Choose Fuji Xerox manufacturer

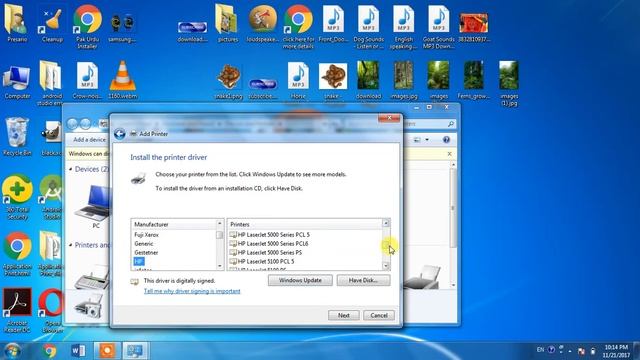point(147,235)
